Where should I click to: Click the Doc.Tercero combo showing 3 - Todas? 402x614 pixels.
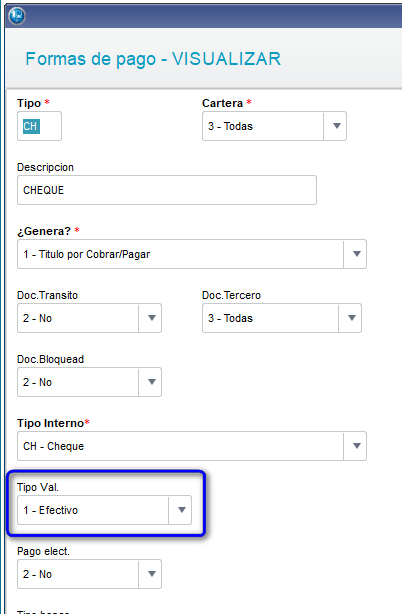coord(282,318)
